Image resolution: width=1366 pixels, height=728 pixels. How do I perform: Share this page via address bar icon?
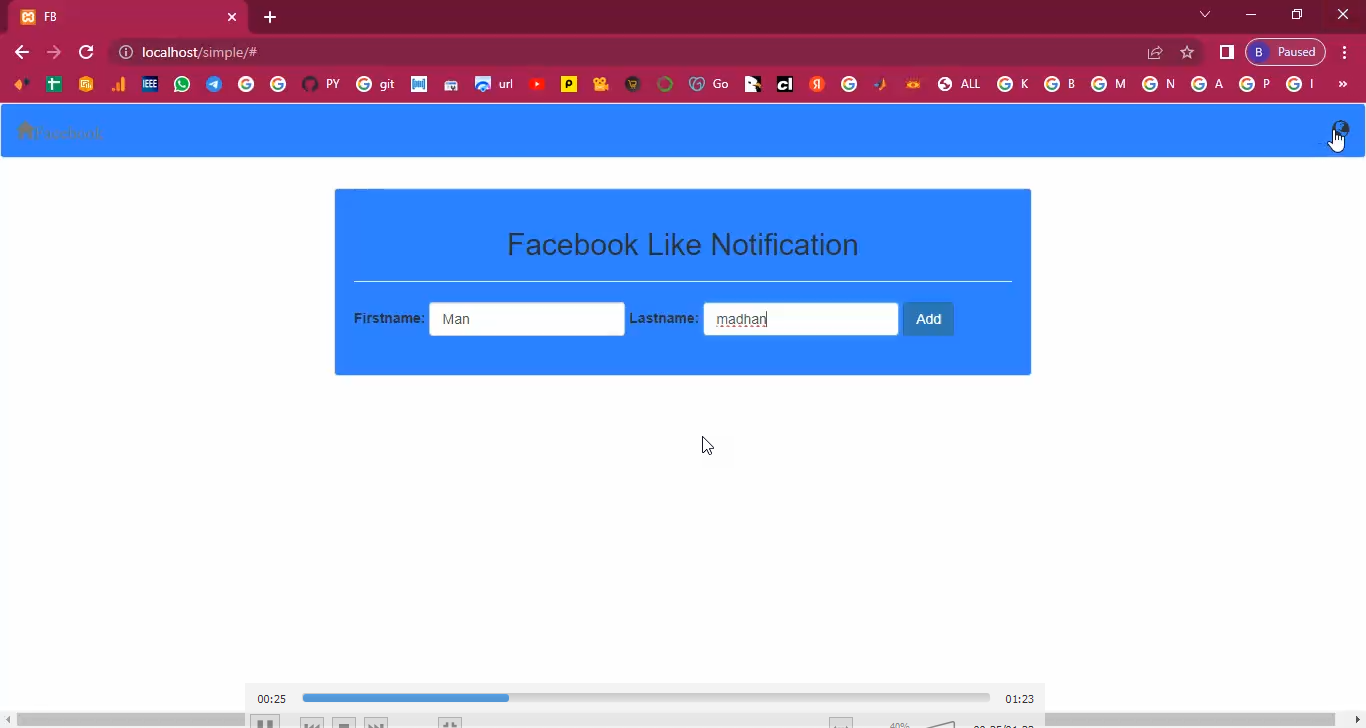click(1155, 52)
